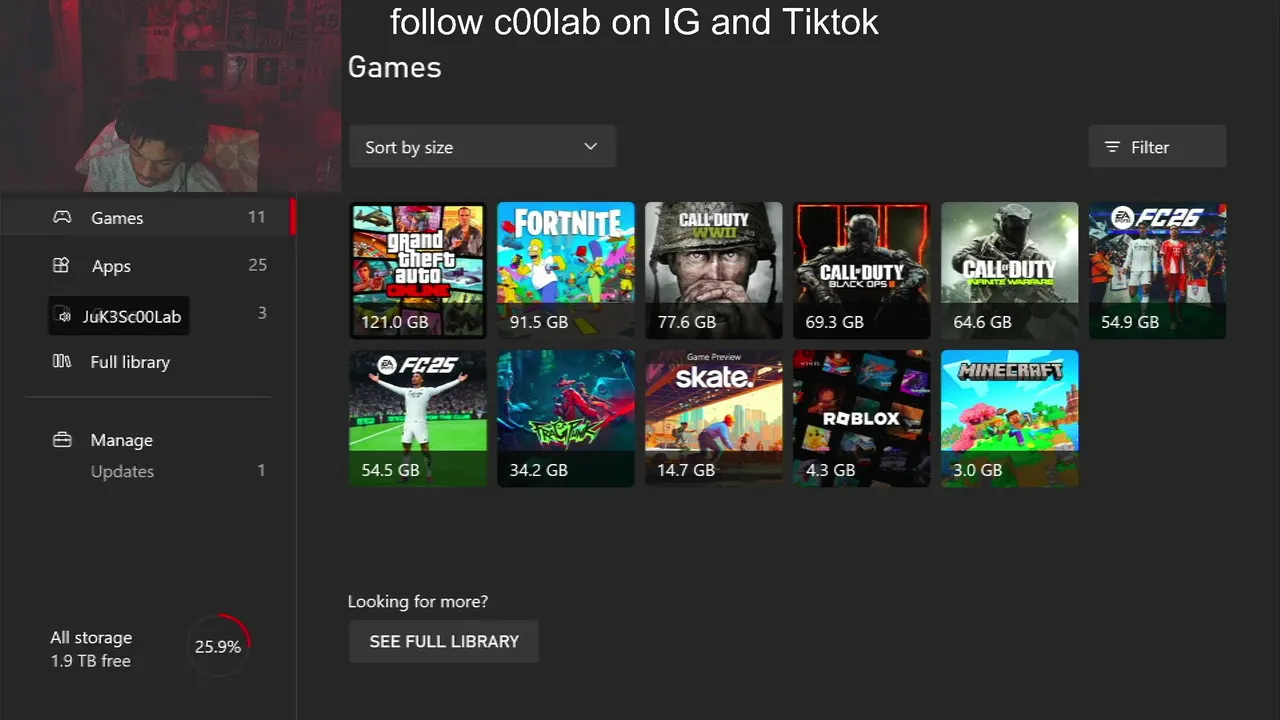Screen dimensions: 1280x720
Task: Click the Filter lines icon
Action: (1112, 147)
